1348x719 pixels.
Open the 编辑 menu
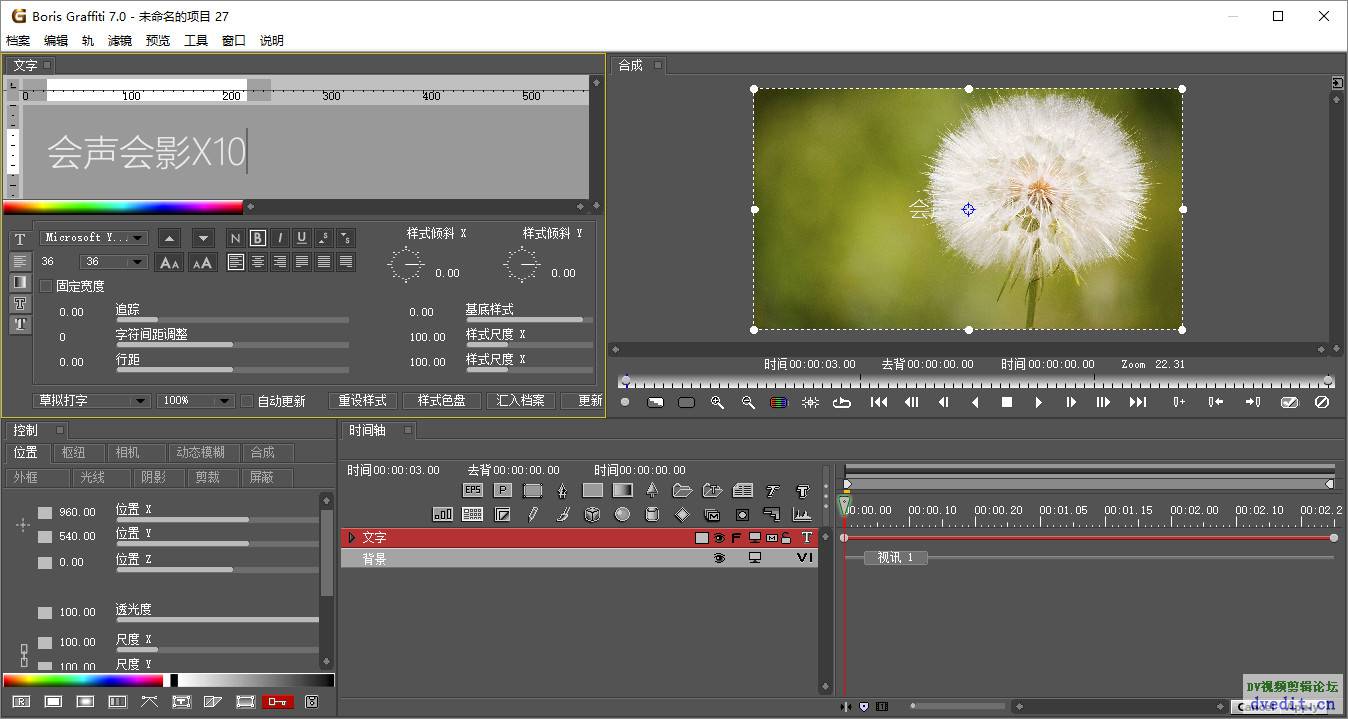56,41
